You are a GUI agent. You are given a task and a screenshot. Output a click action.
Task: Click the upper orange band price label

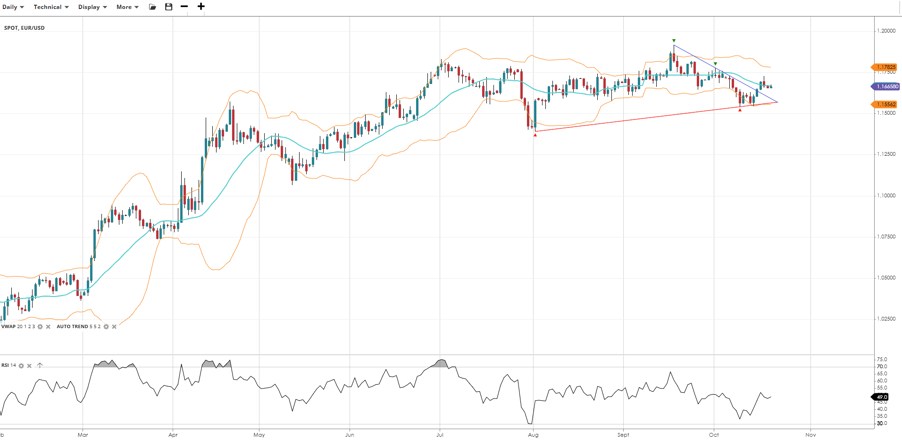click(x=886, y=68)
